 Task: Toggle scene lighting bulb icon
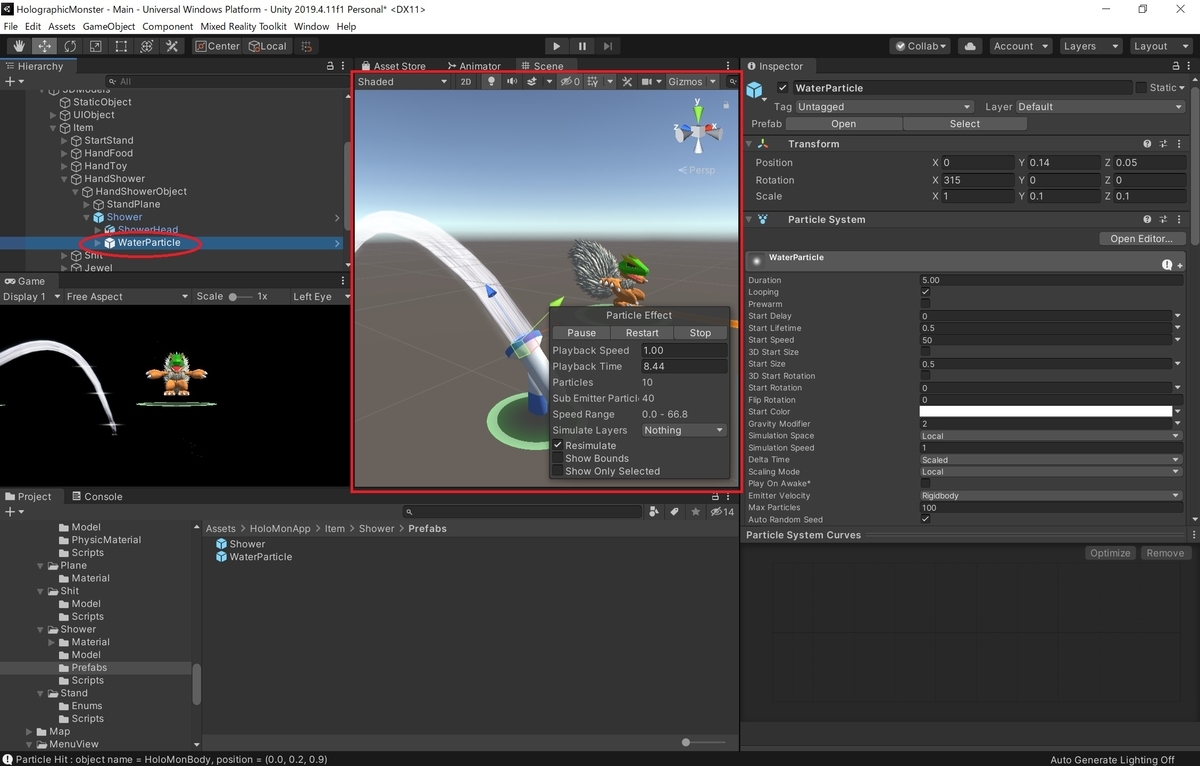(x=491, y=82)
